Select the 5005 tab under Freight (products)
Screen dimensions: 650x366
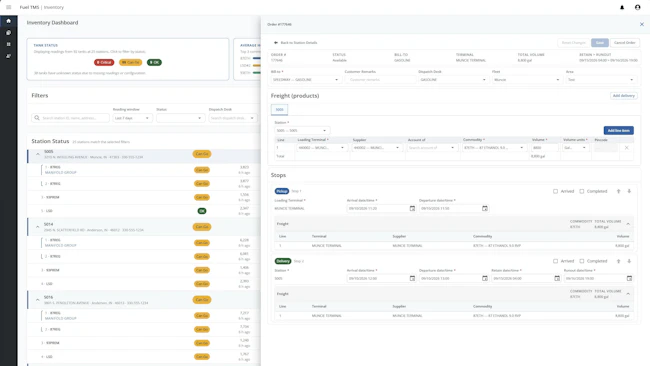(x=279, y=109)
